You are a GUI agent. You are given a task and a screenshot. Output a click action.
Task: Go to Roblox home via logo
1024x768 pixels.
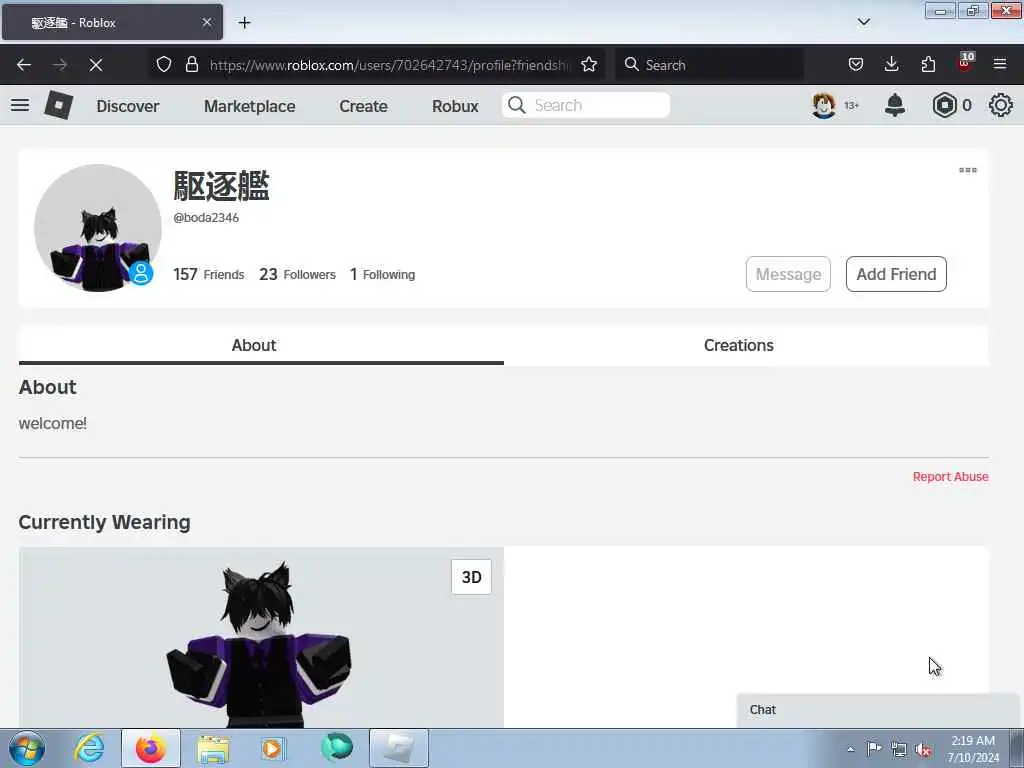point(59,105)
